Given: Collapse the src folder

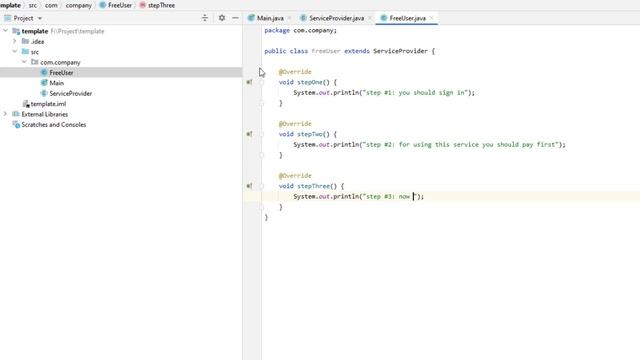Looking at the screenshot, I should 15,51.
